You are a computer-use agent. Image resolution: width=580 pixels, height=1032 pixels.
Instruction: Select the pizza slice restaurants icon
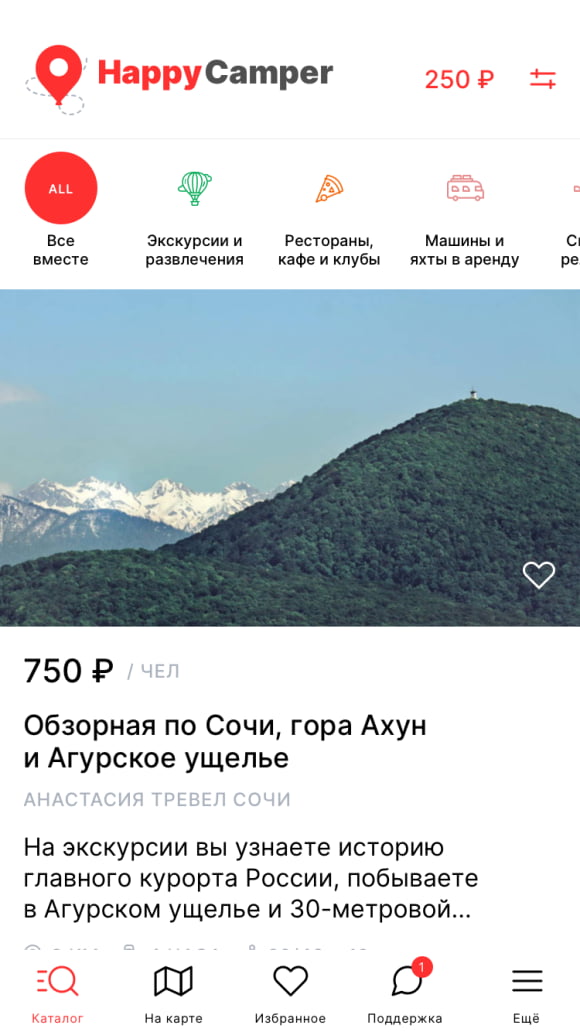pyautogui.click(x=329, y=188)
